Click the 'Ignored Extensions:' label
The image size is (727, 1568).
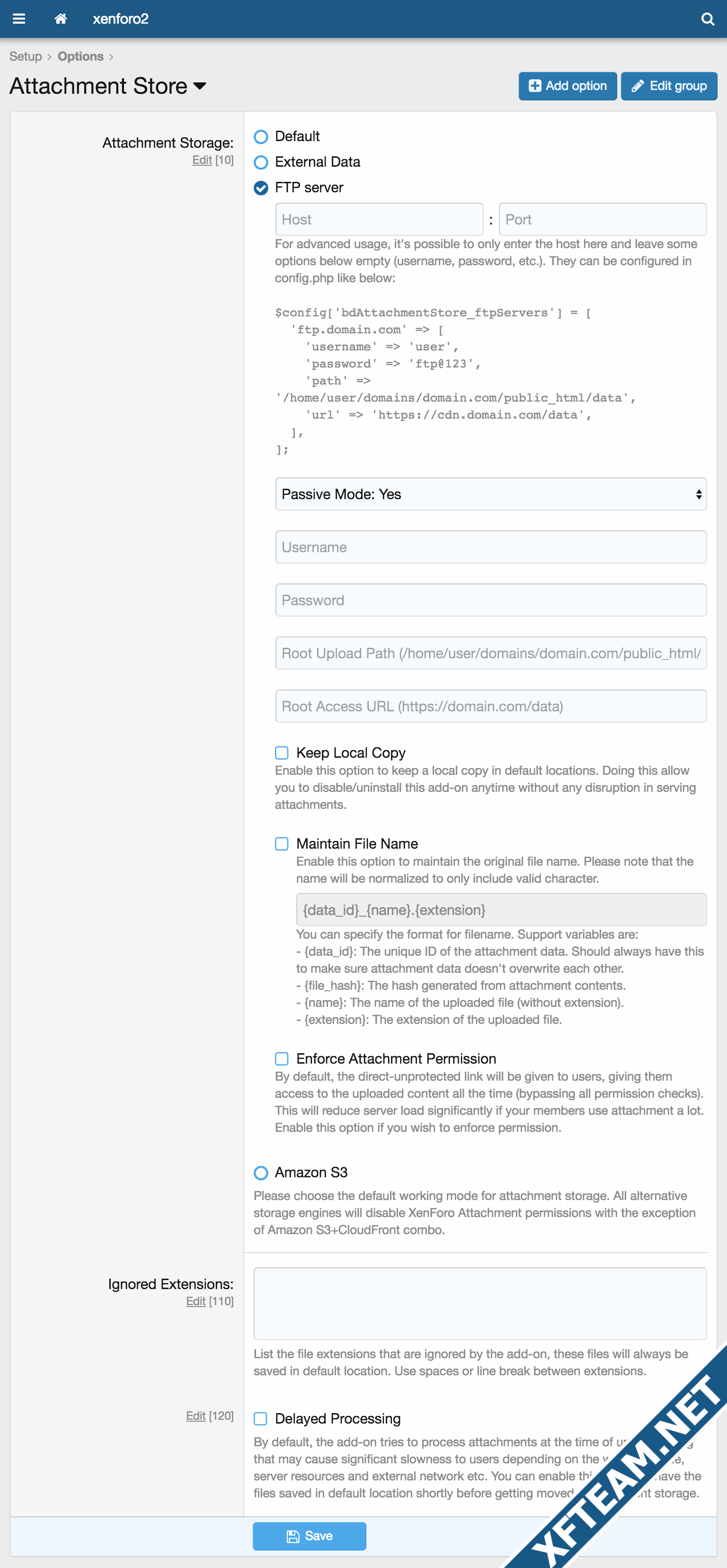(x=171, y=1284)
